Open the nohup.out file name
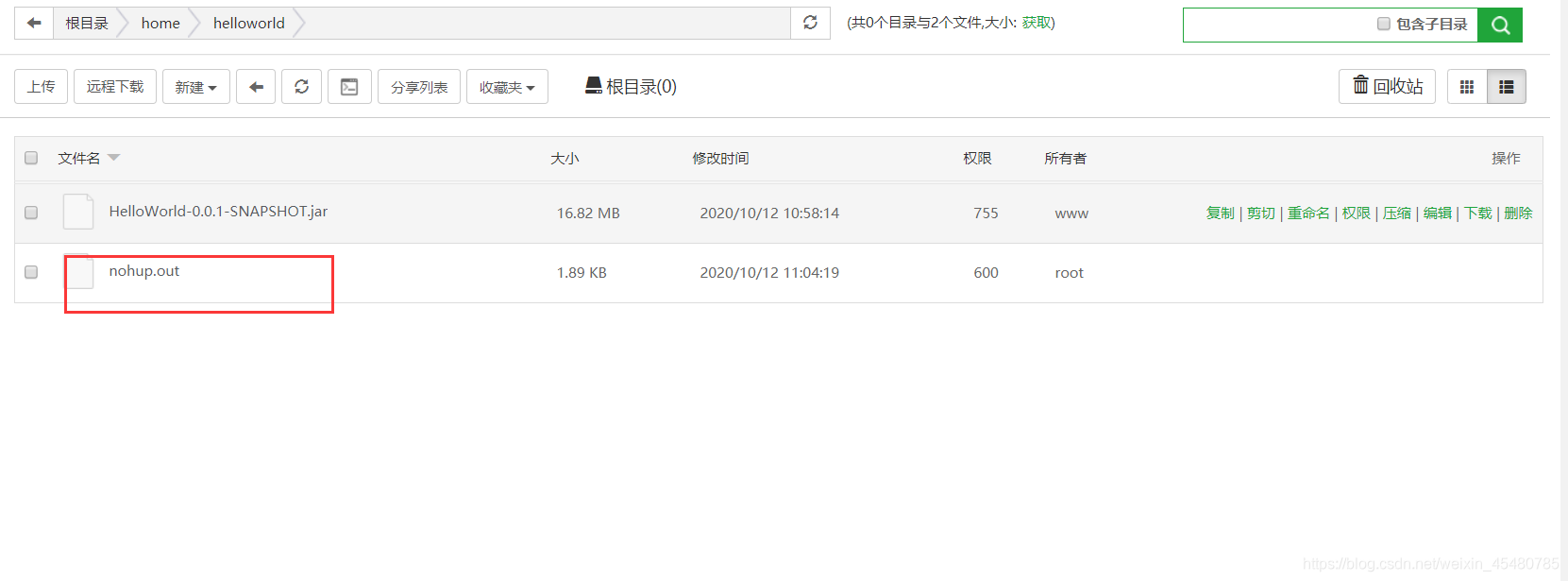1568x581 pixels. [144, 271]
